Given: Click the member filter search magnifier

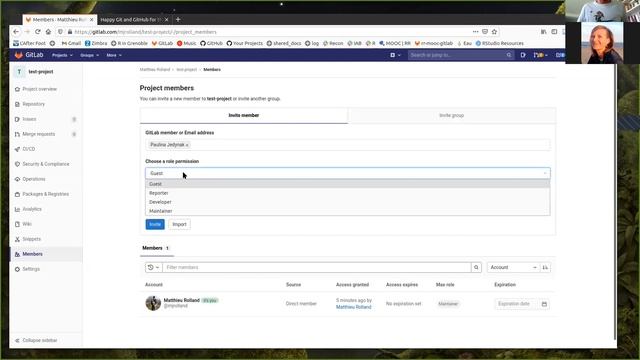Looking at the screenshot, I should tap(476, 267).
